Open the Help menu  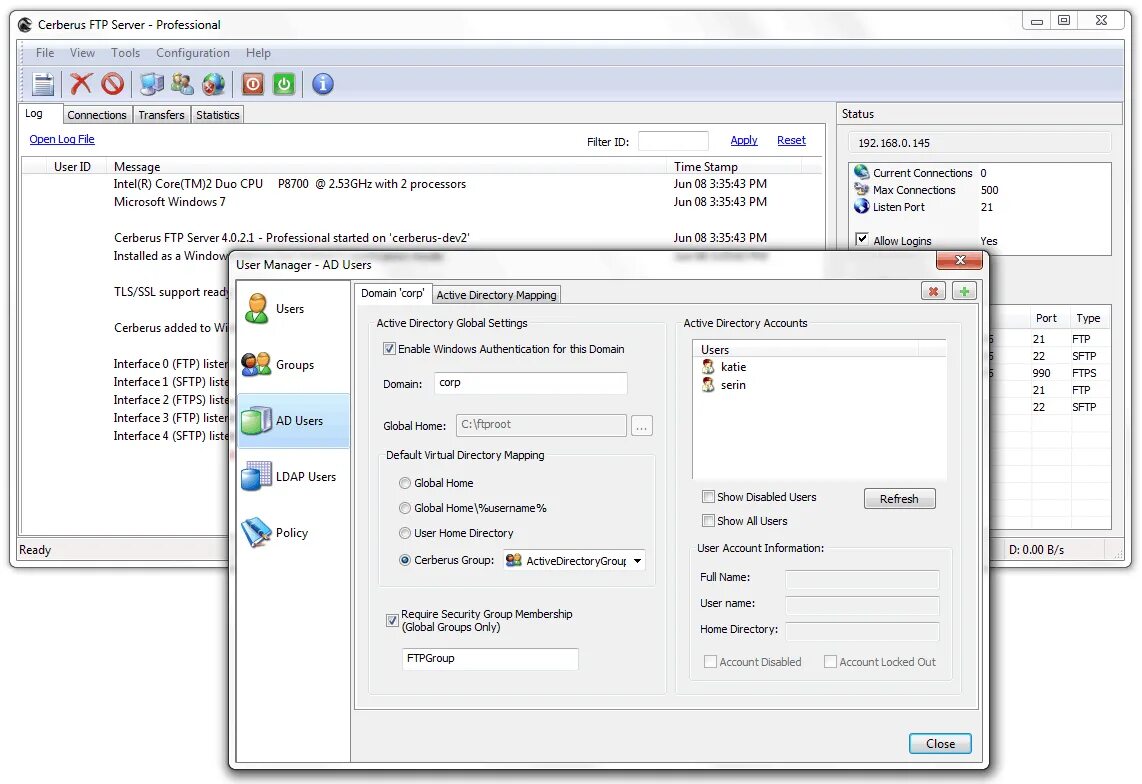coord(258,53)
